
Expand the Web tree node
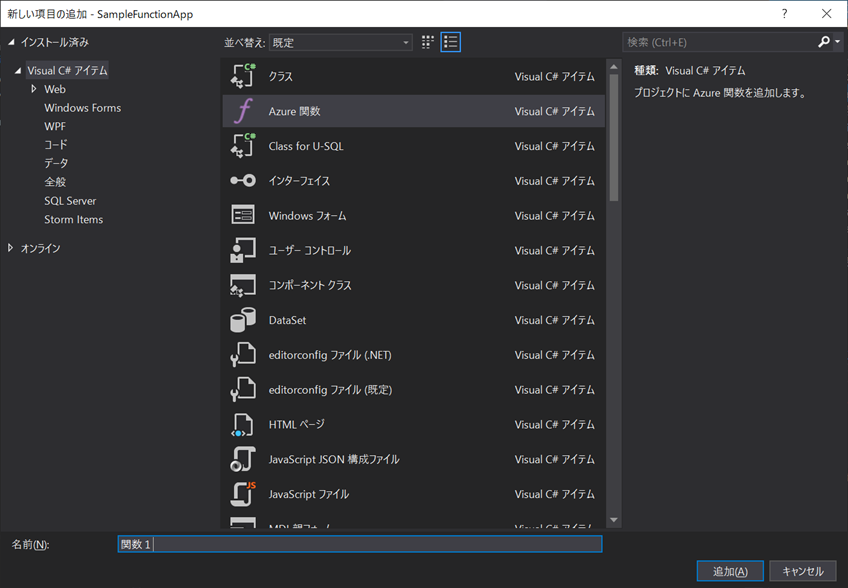[34, 89]
